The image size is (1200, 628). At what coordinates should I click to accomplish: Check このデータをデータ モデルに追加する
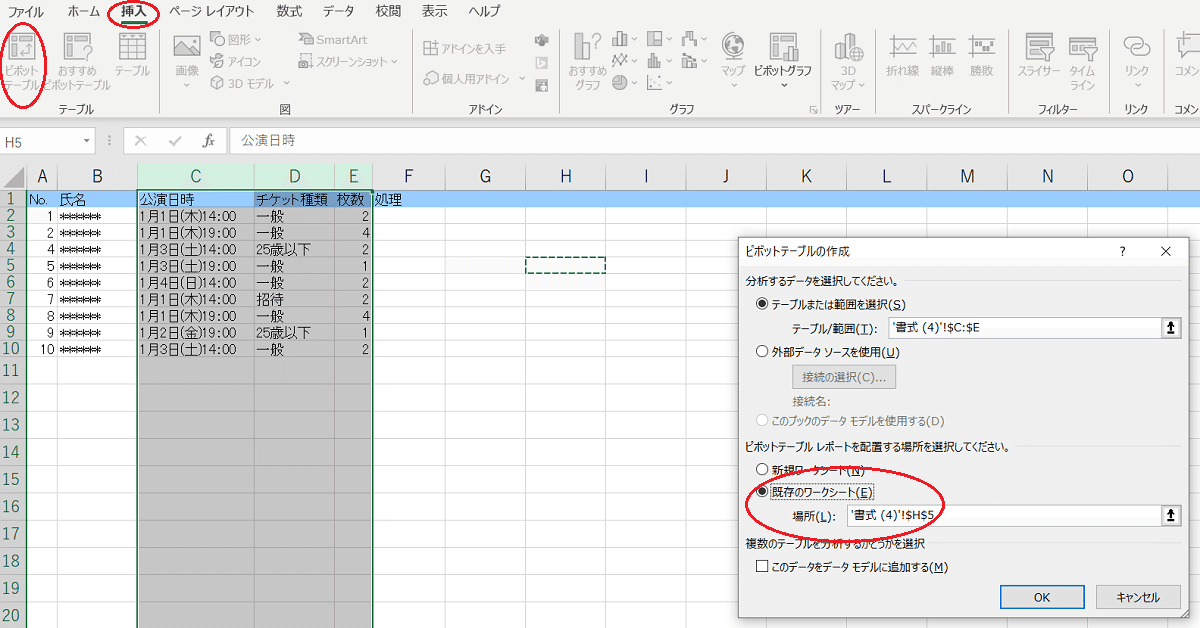tap(852, 567)
